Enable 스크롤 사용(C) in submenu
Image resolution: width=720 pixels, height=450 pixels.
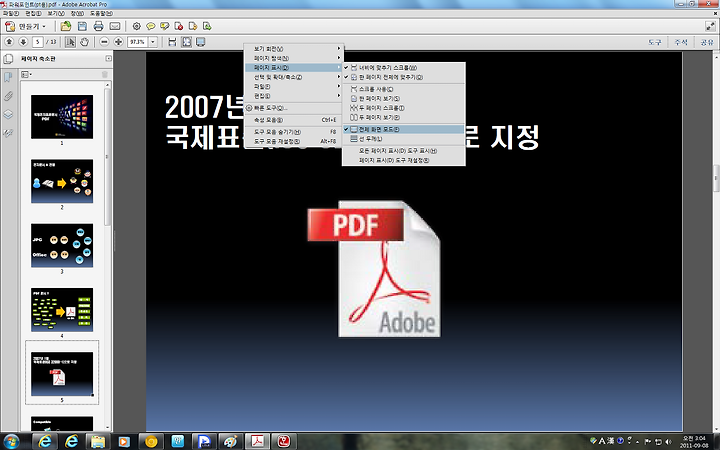[x=404, y=89]
